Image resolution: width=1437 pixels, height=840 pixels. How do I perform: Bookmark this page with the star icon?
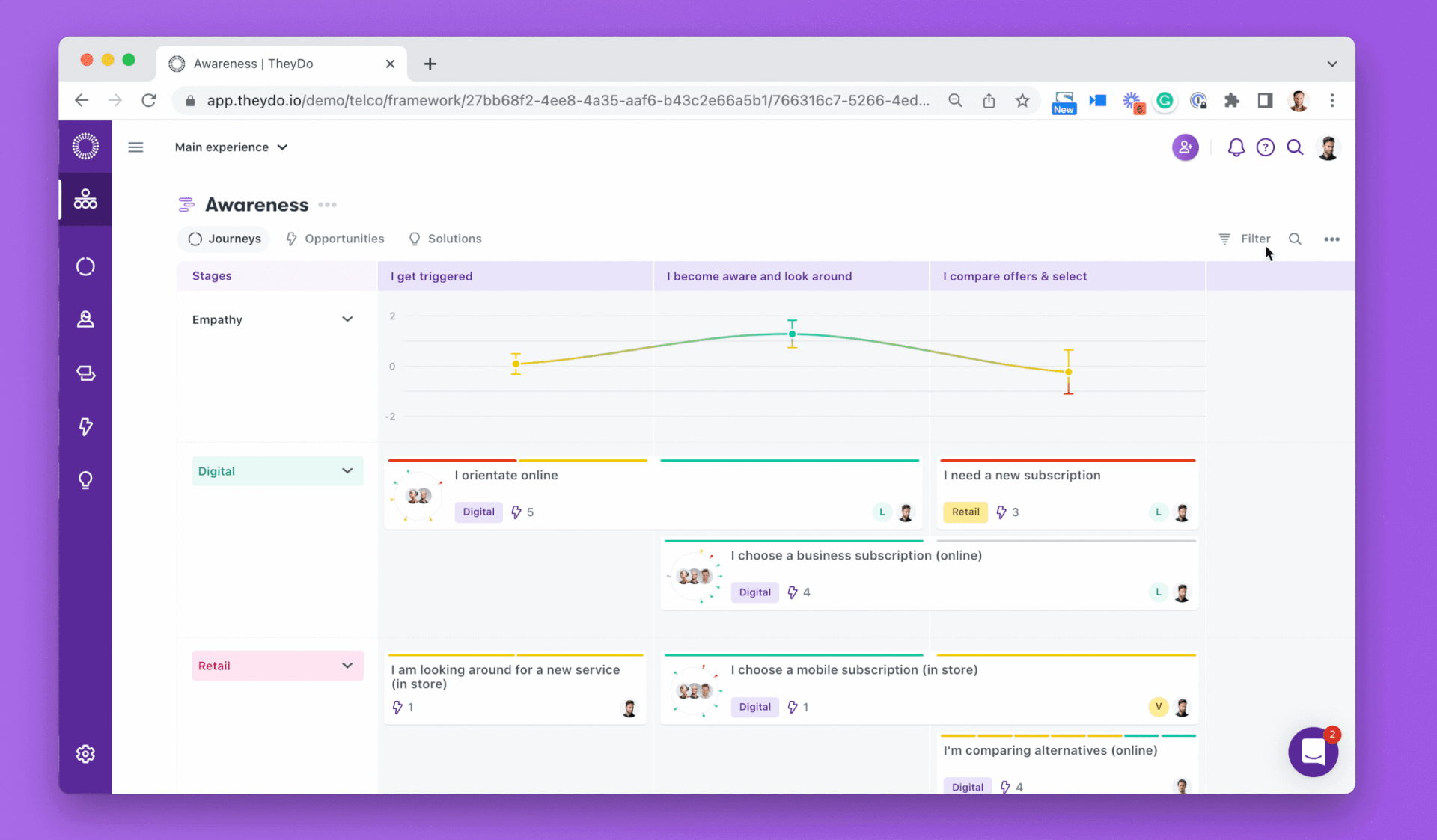pyautogui.click(x=1022, y=101)
